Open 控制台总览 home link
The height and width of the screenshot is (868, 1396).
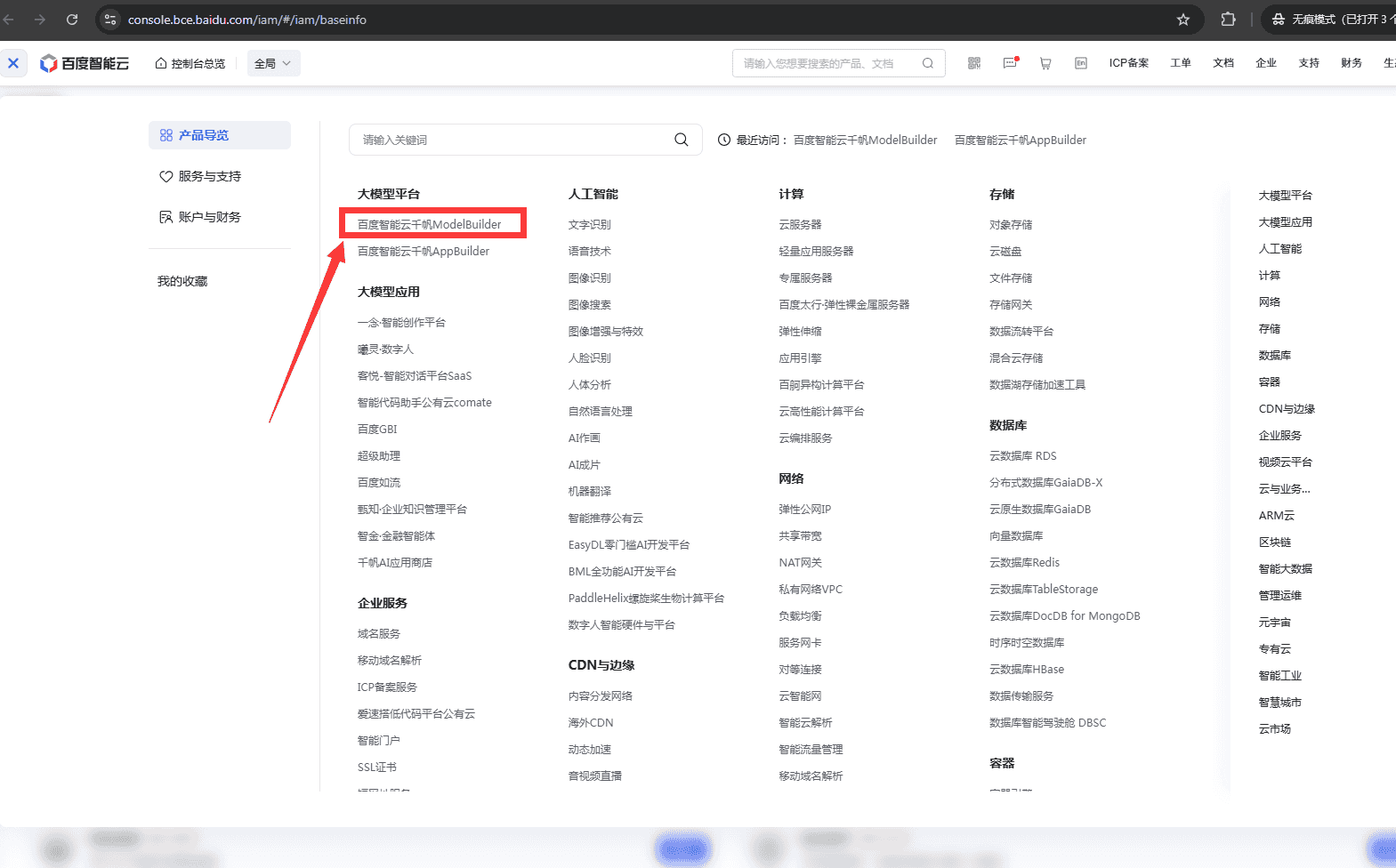(190, 63)
